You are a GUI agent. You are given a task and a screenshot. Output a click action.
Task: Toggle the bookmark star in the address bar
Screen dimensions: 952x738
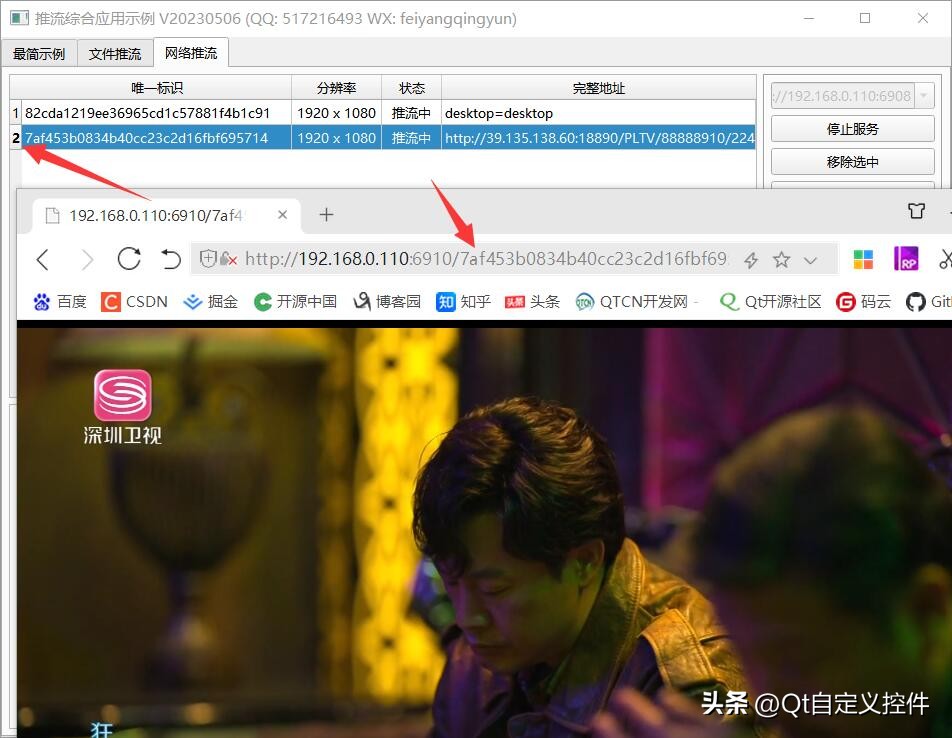(x=782, y=259)
